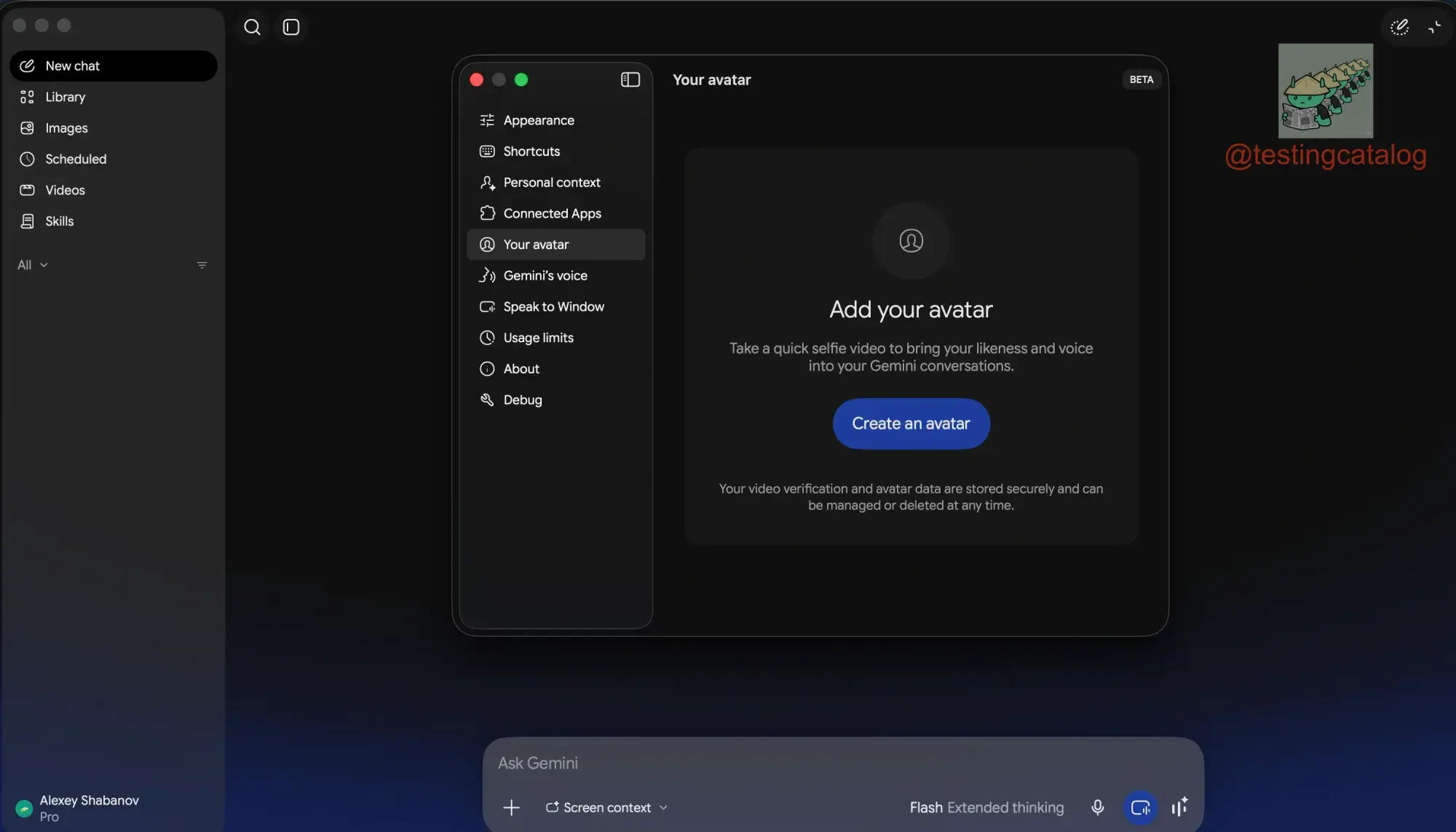1456x832 pixels.
Task: Click the Debug wrench icon
Action: pyautogui.click(x=487, y=400)
